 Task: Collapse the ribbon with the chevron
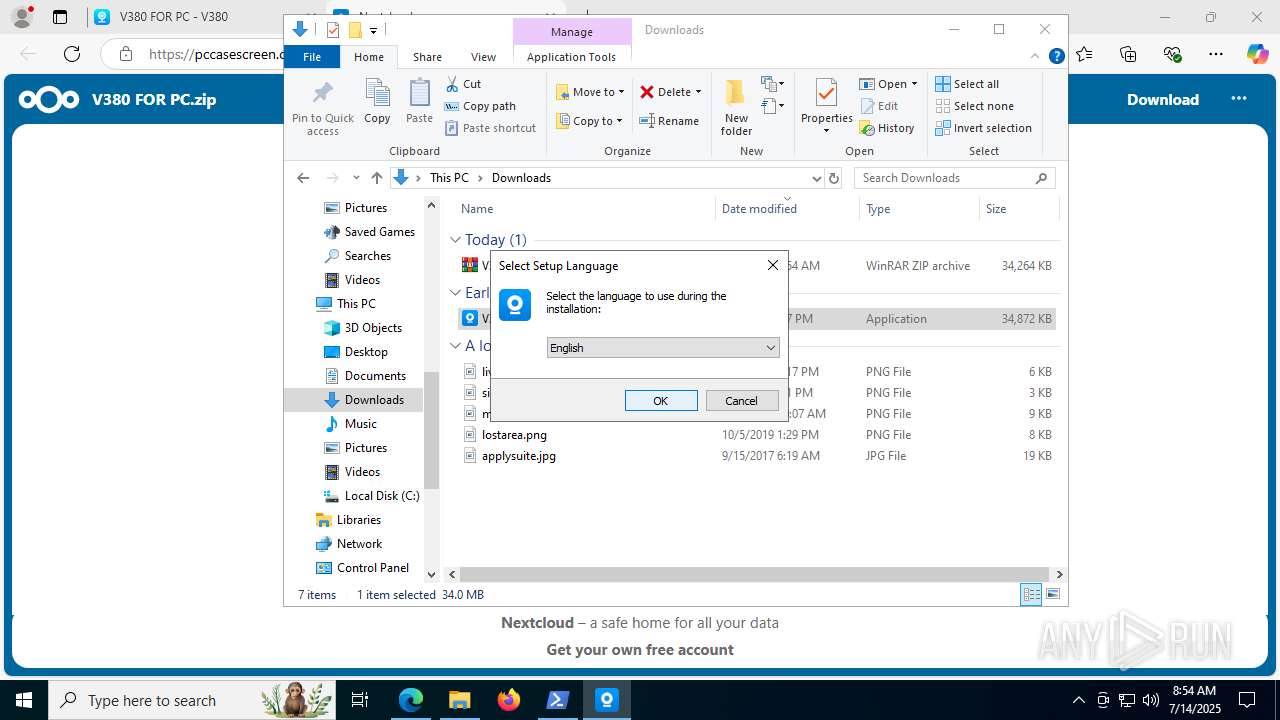[x=1037, y=56]
